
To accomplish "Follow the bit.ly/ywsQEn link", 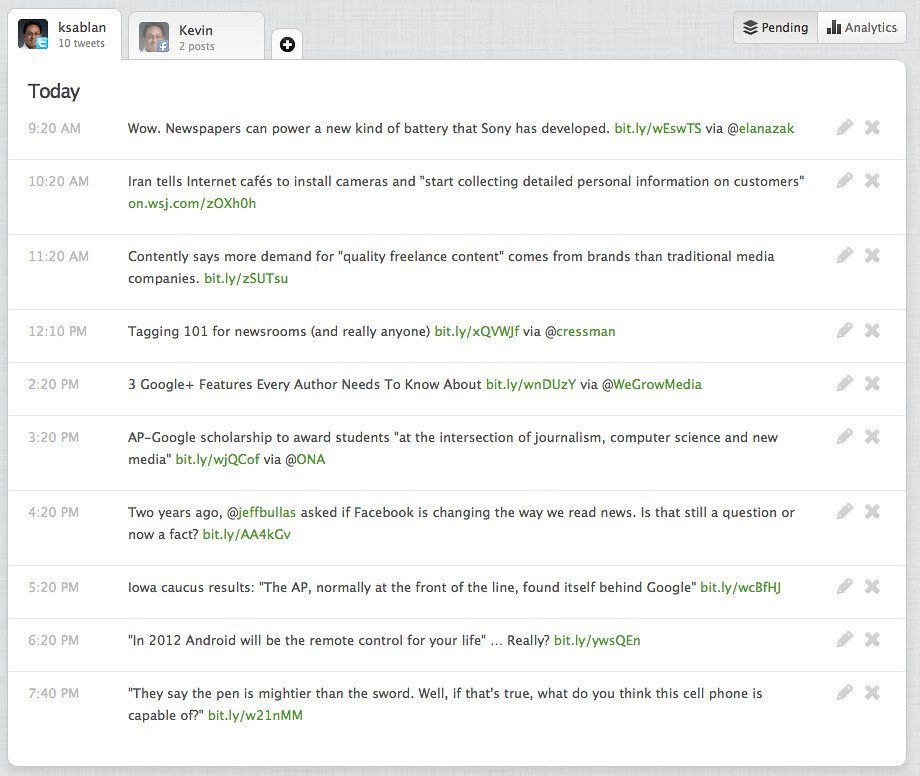I will point(597,641).
